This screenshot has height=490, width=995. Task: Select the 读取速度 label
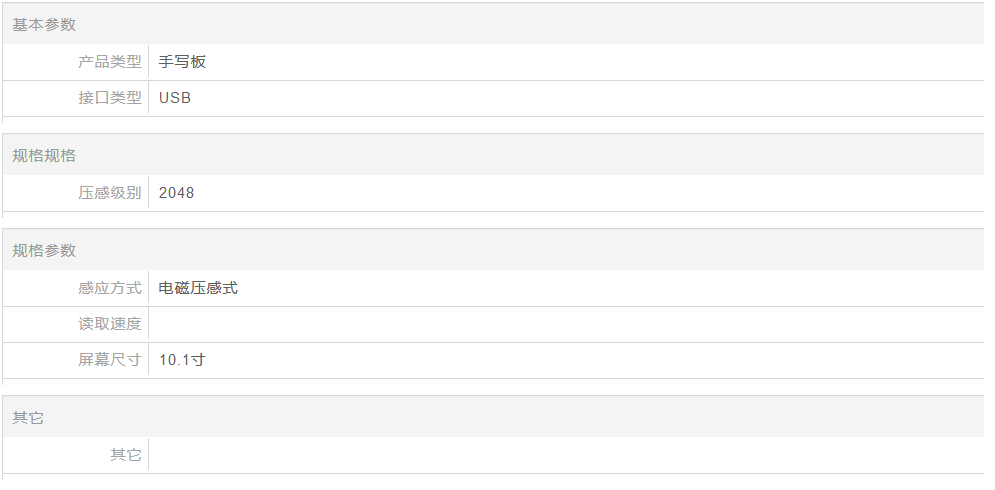click(110, 324)
